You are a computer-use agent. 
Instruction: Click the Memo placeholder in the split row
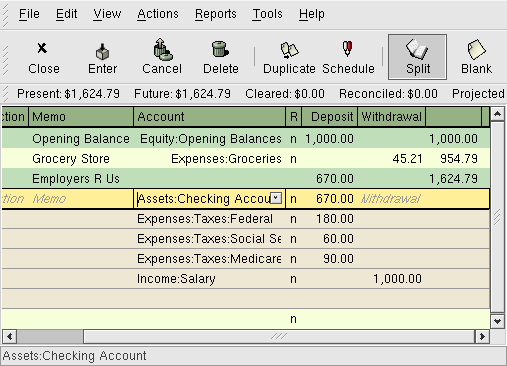(x=49, y=199)
